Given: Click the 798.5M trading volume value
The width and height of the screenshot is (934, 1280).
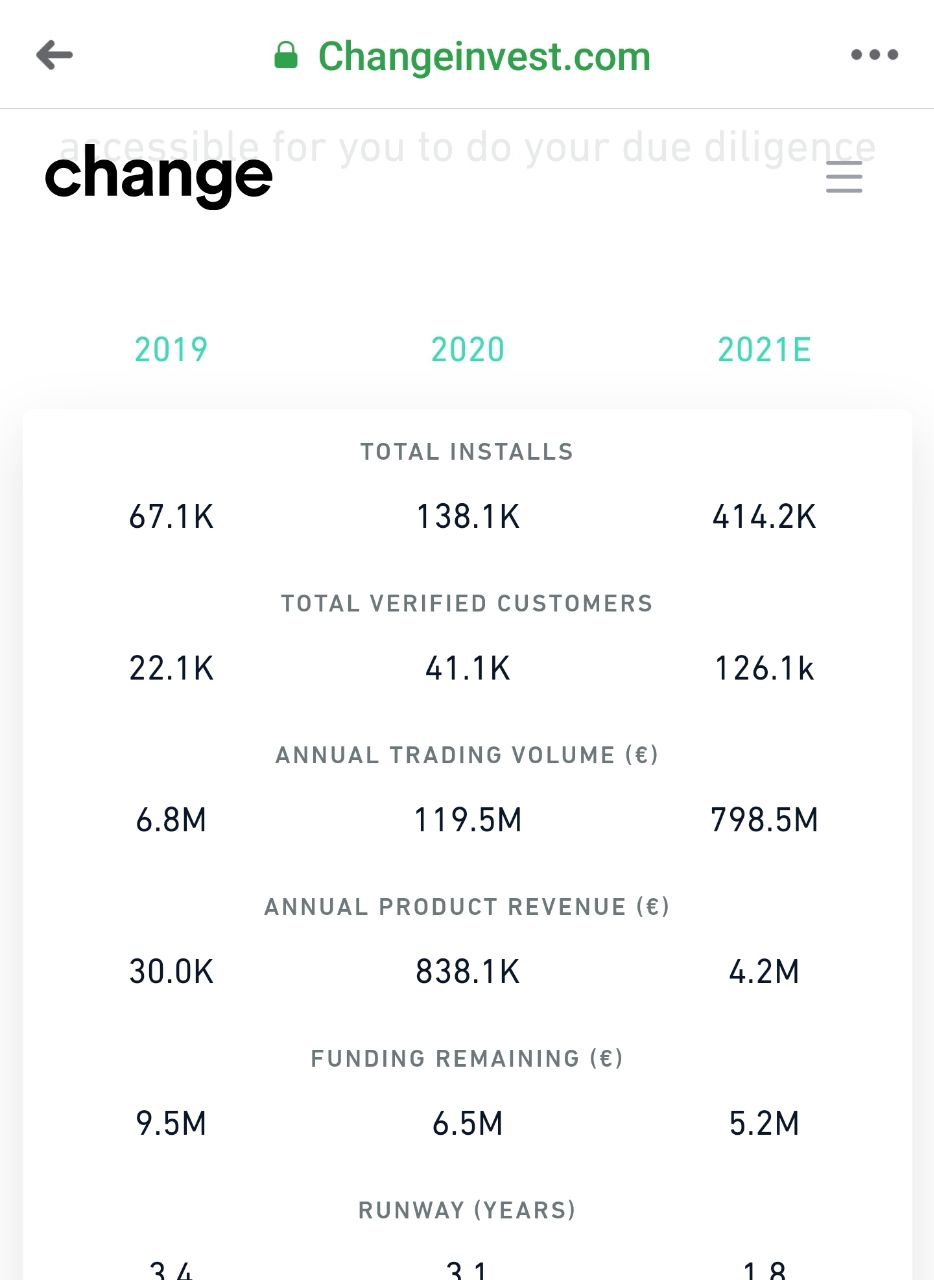Looking at the screenshot, I should tap(764, 821).
